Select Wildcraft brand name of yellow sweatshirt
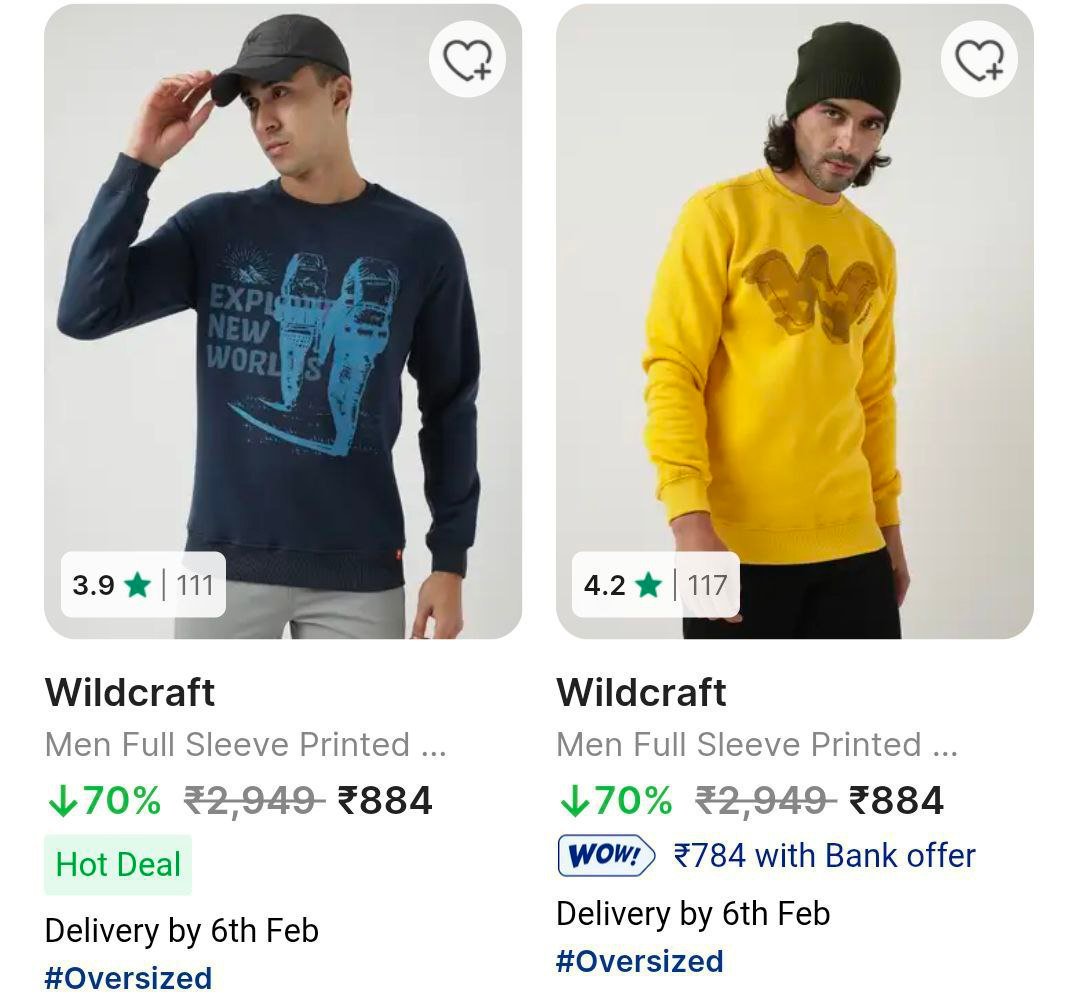The height and width of the screenshot is (1004, 1079). click(641, 693)
